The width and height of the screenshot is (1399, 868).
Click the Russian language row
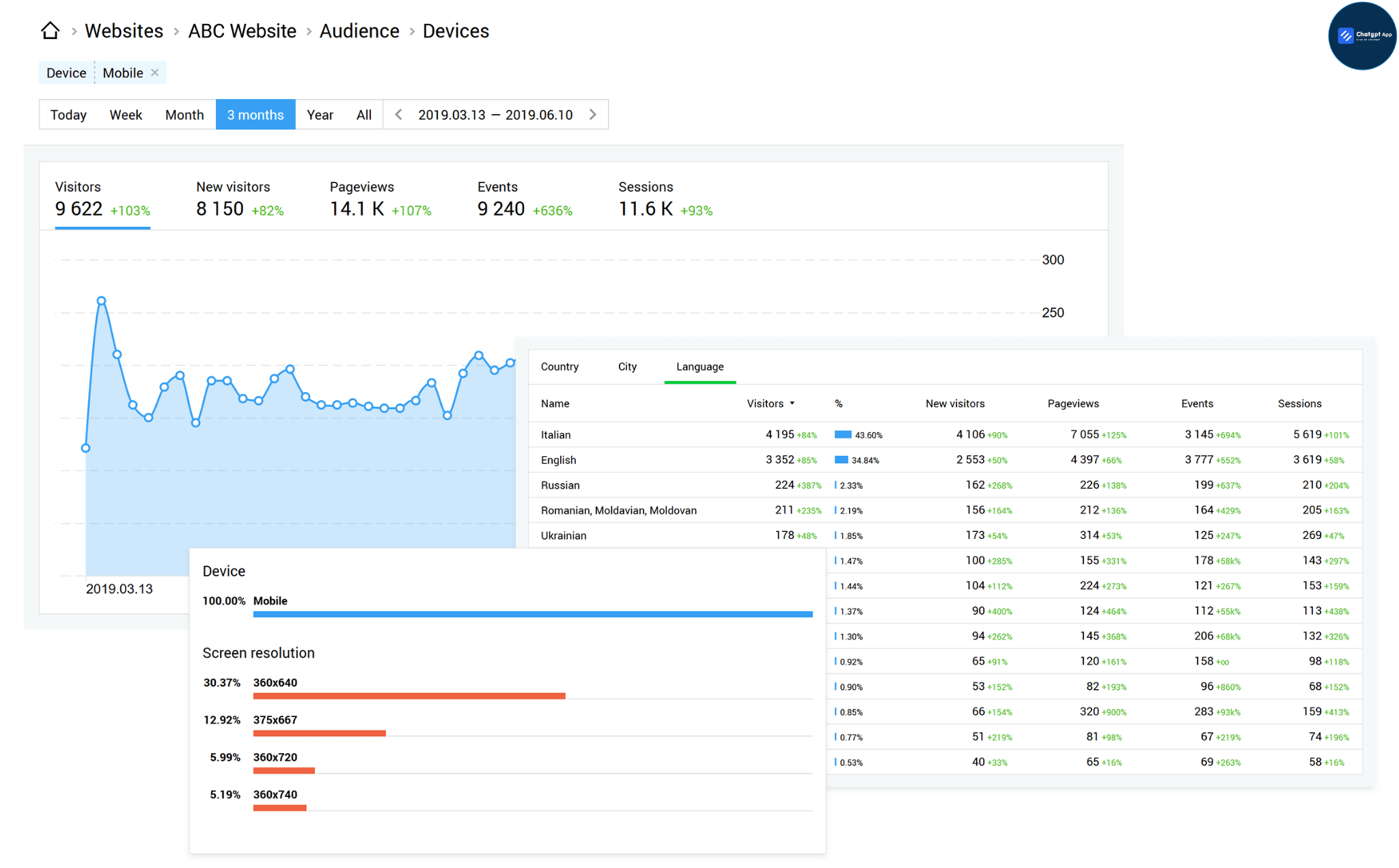click(x=945, y=485)
